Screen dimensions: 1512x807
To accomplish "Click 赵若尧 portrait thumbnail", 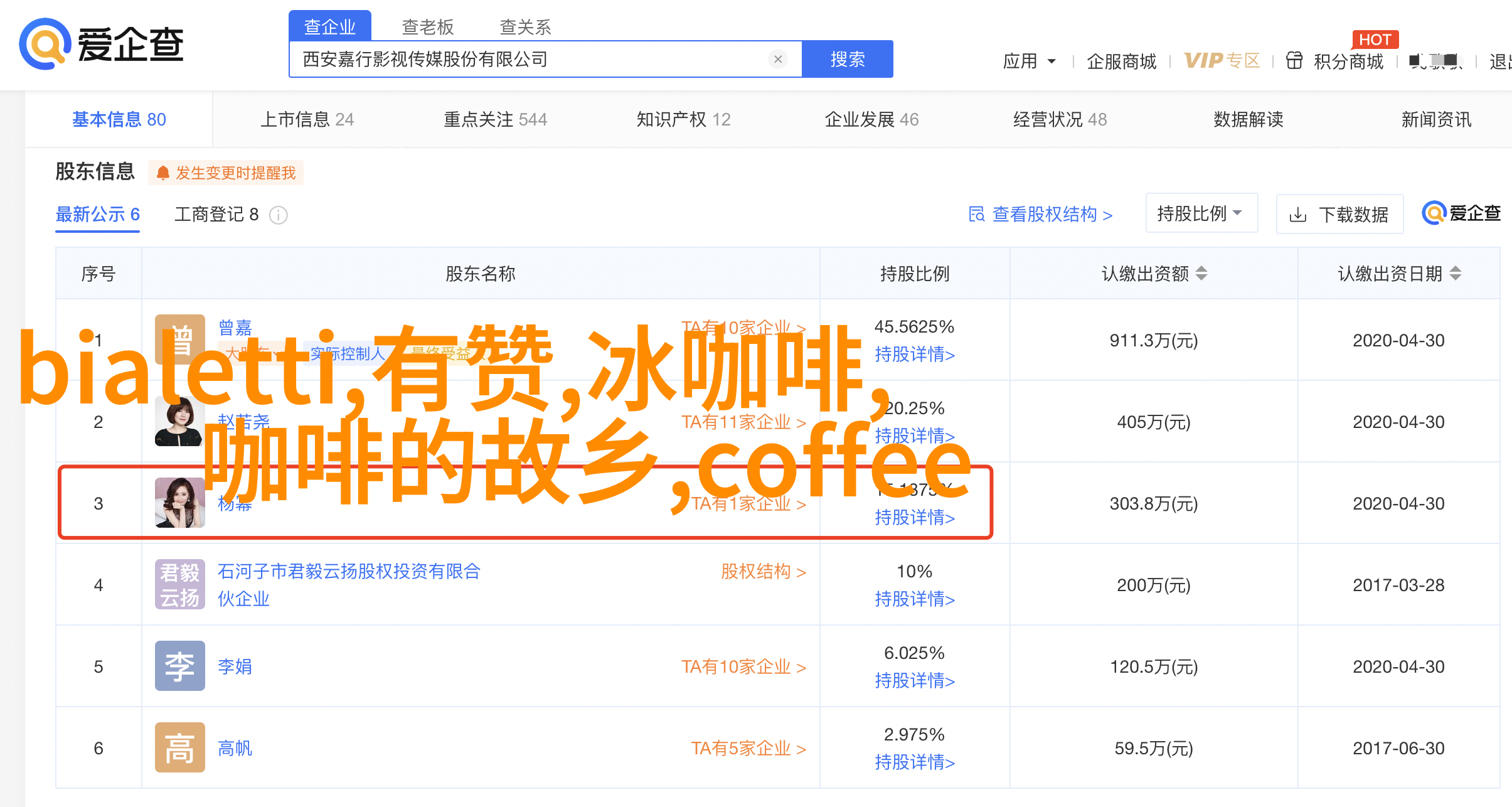I will tap(180, 421).
